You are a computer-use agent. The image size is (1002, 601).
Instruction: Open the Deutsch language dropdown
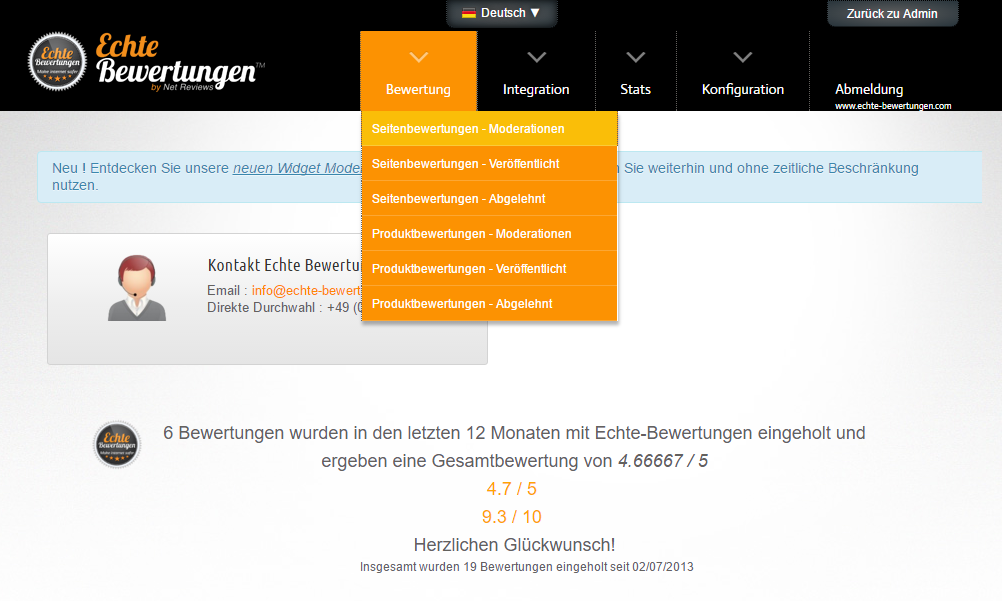tap(502, 13)
